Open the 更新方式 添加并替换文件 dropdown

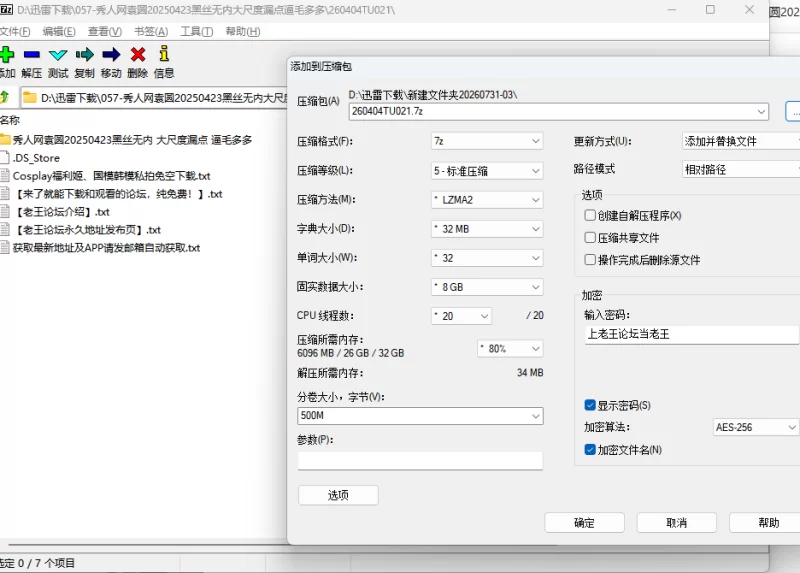[741, 141]
